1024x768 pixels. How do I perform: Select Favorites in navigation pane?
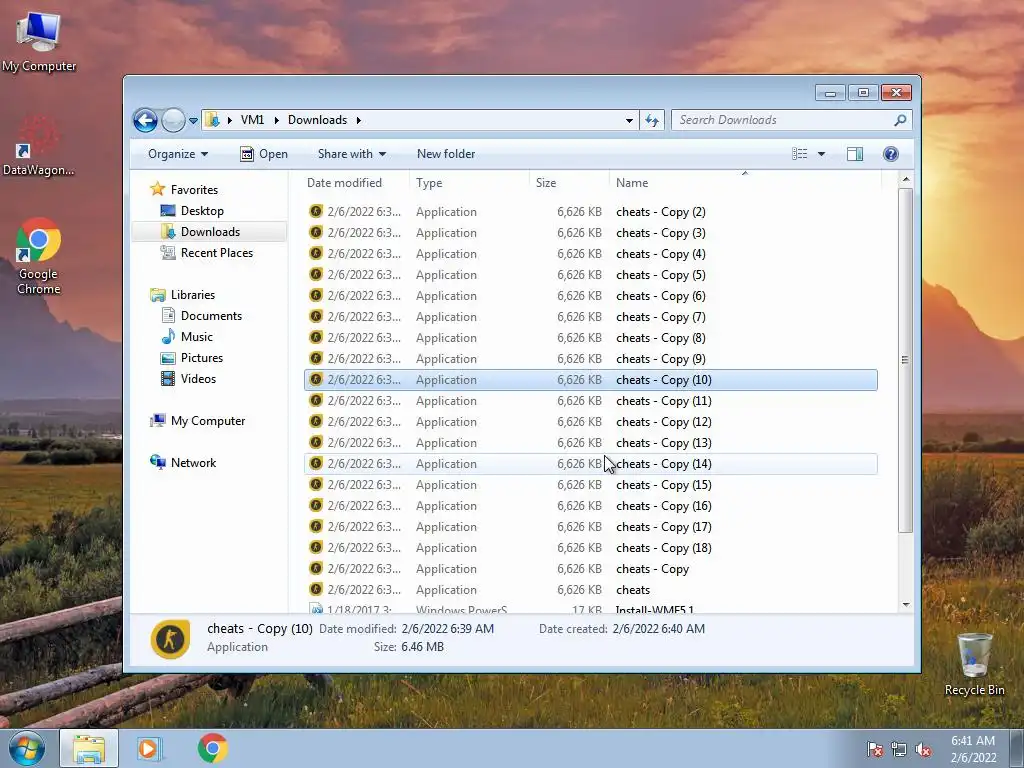coord(194,190)
